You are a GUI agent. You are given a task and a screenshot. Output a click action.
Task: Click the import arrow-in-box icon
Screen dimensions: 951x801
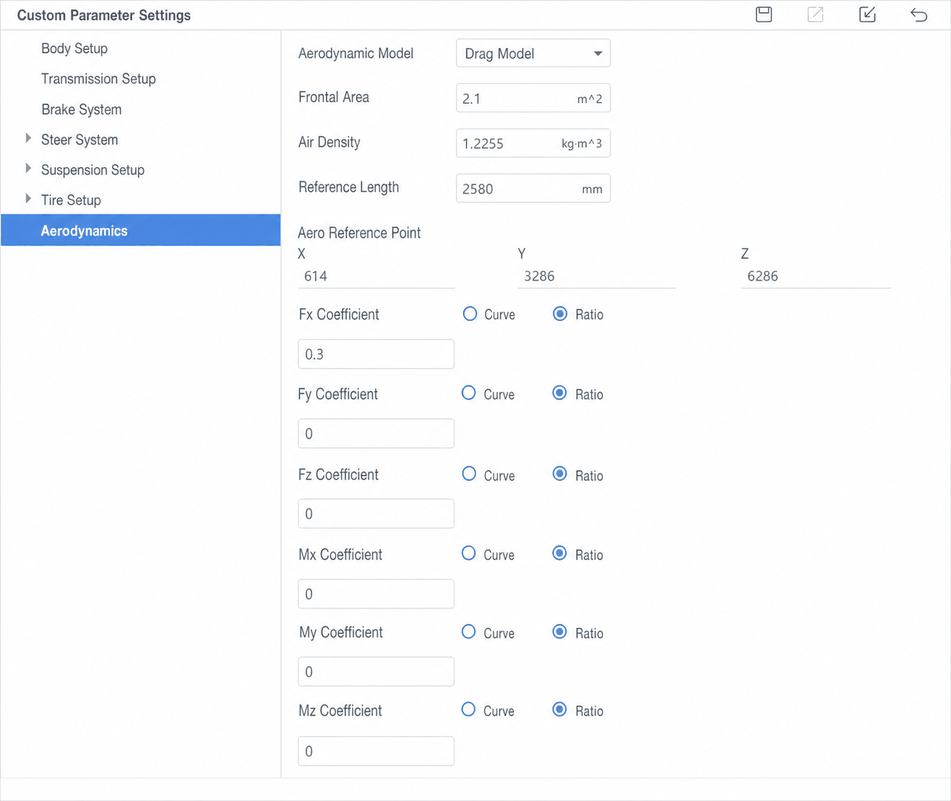pos(867,15)
